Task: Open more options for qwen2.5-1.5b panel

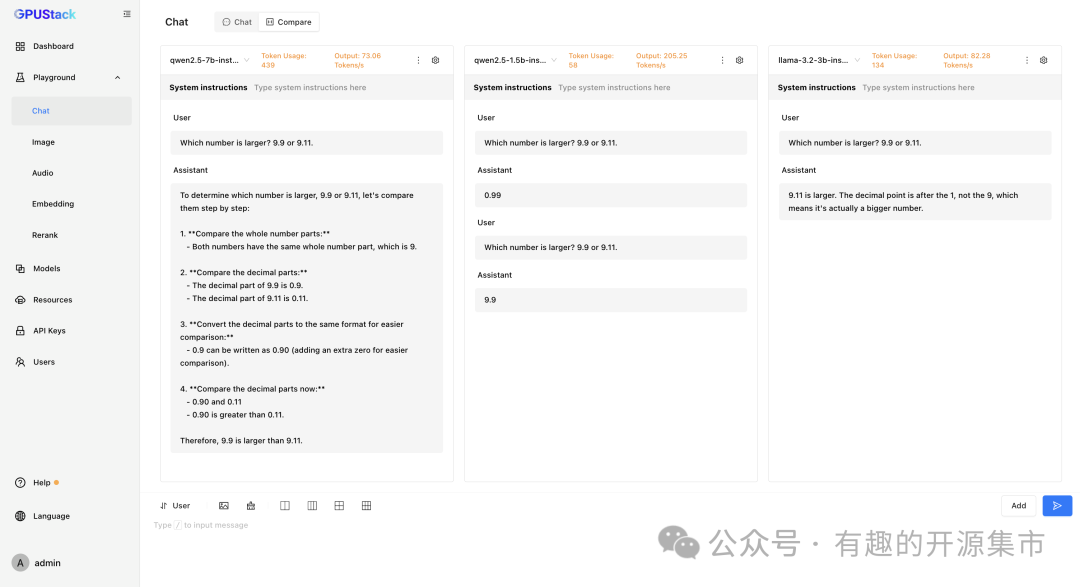Action: coord(723,60)
